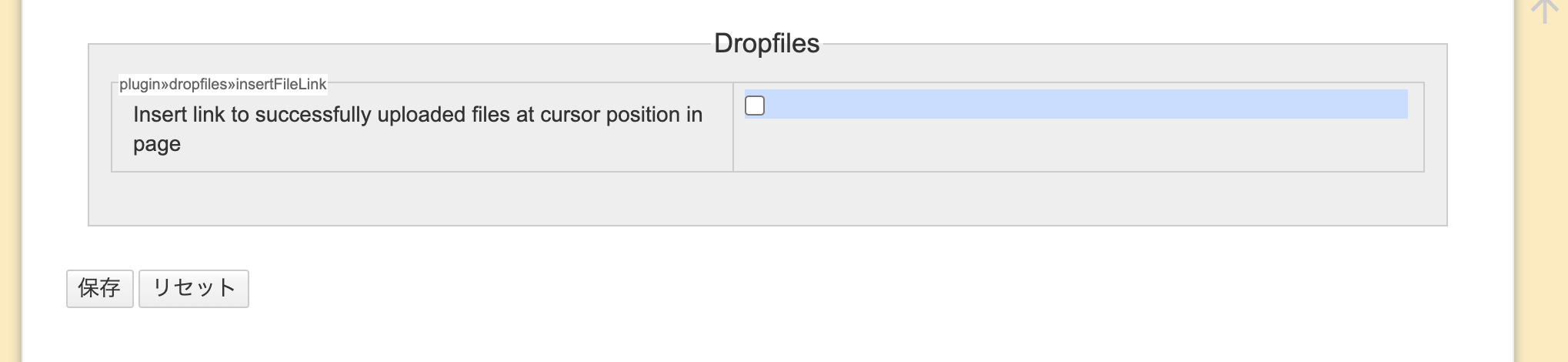
Task: Click the Dropfiles fieldset legend text
Action: (x=766, y=44)
